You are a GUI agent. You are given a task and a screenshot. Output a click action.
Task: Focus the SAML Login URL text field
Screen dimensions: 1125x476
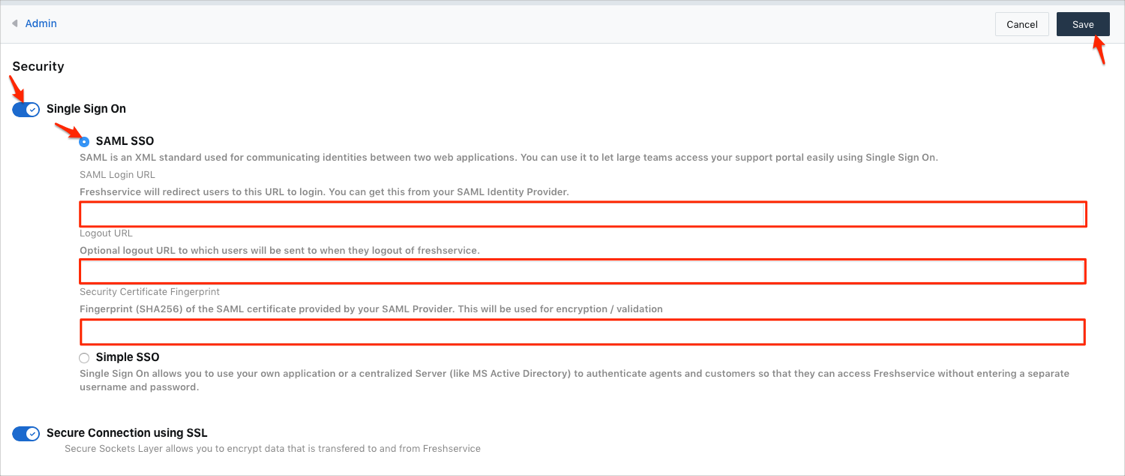pyautogui.click(x=582, y=214)
